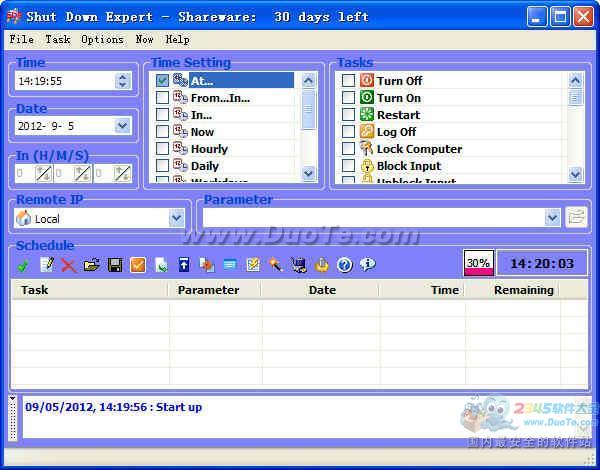Click the red X delete icon

[x=69, y=265]
